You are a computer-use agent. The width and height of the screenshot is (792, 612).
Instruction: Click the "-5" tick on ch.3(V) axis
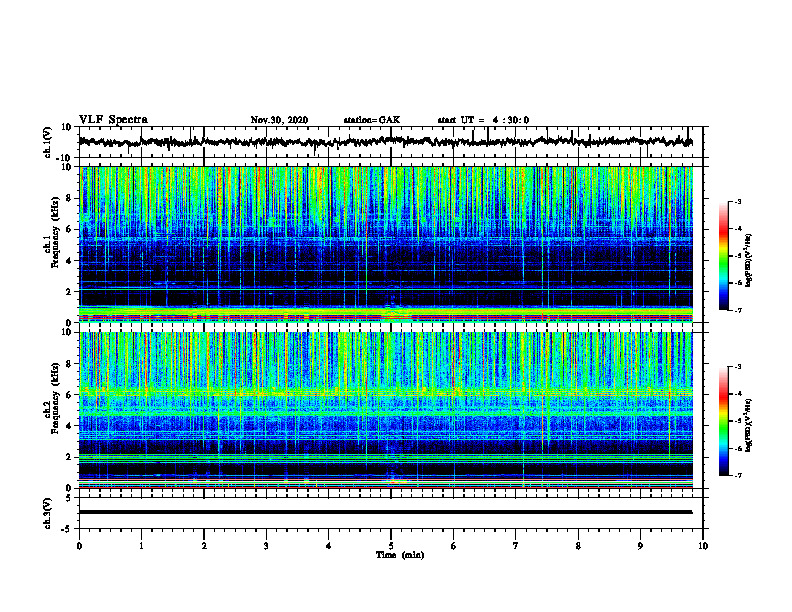[68, 529]
